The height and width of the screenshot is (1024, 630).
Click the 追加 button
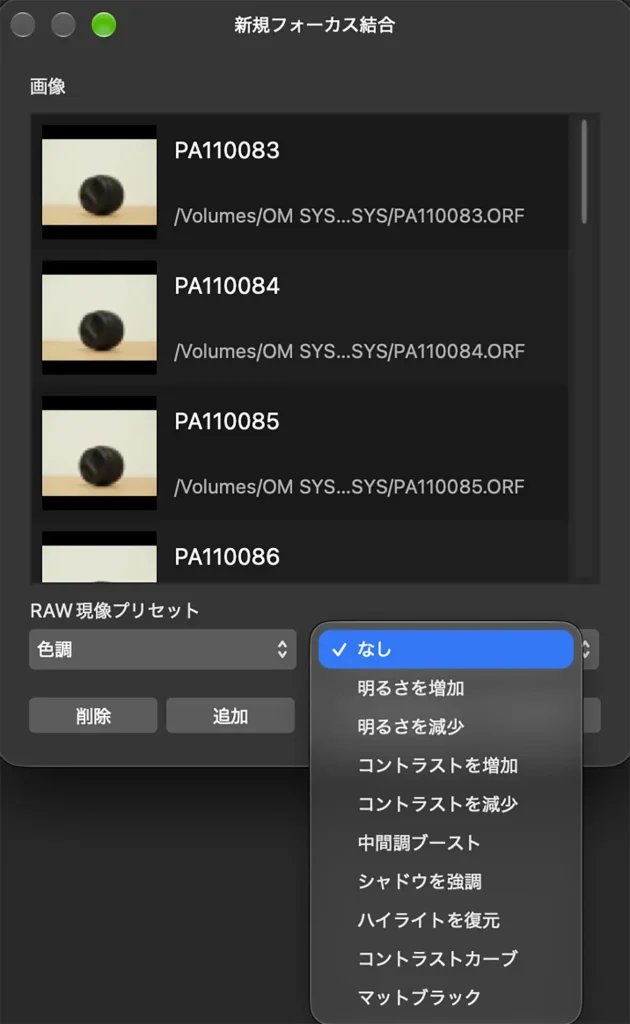point(230,716)
